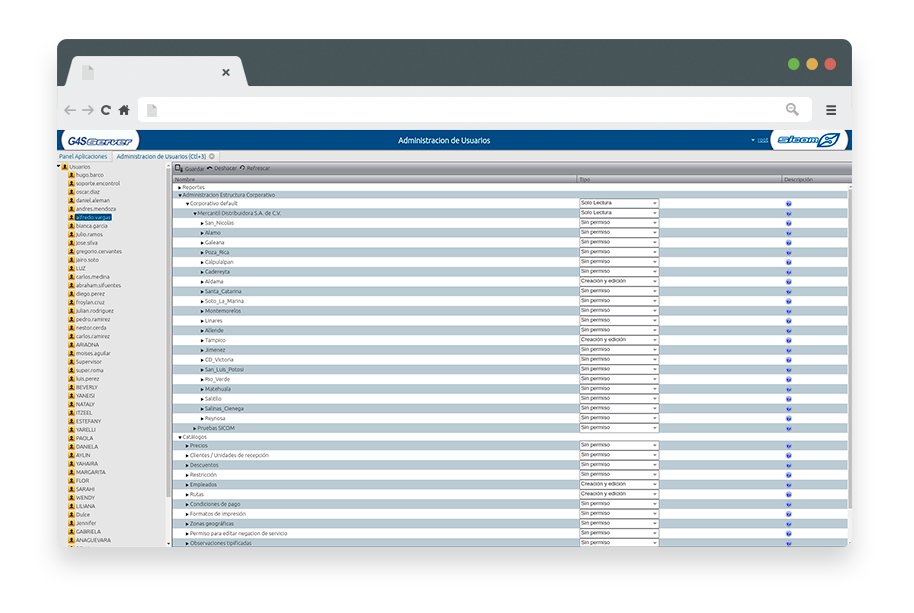Open the browser hamburger menu
This screenshot has width=914, height=613.
[x=831, y=110]
